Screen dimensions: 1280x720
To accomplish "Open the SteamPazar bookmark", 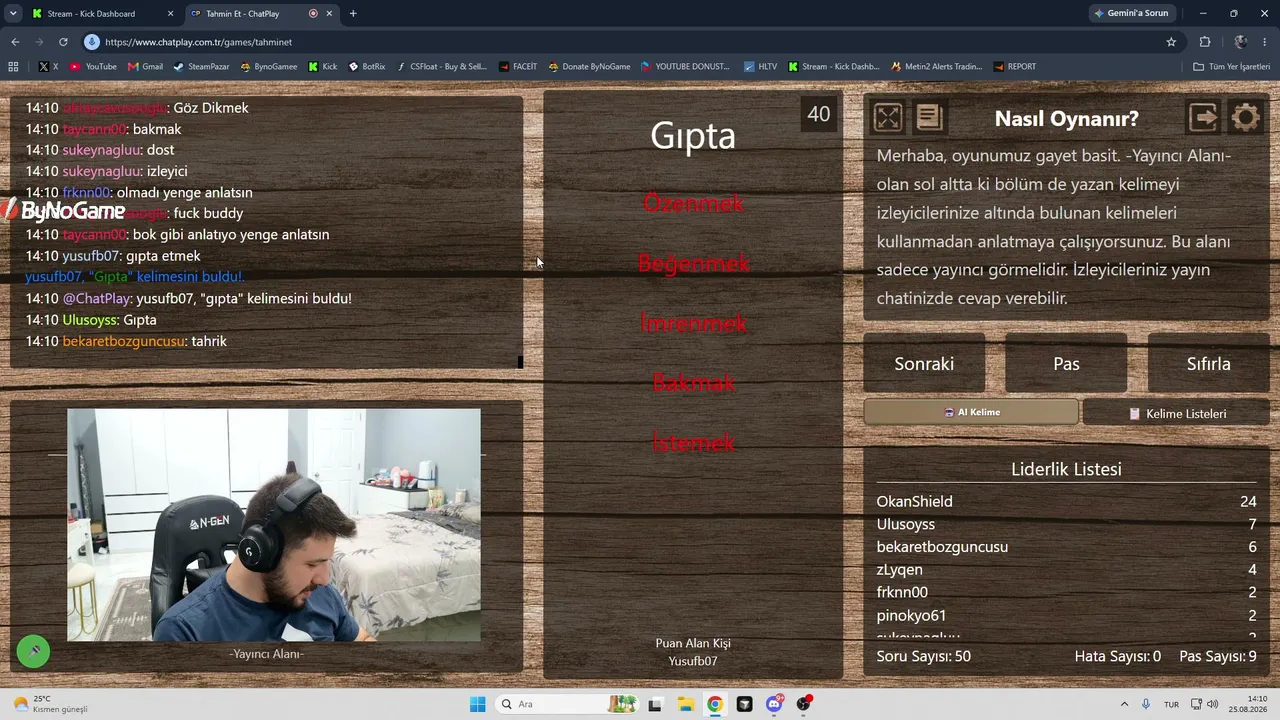I will [201, 67].
